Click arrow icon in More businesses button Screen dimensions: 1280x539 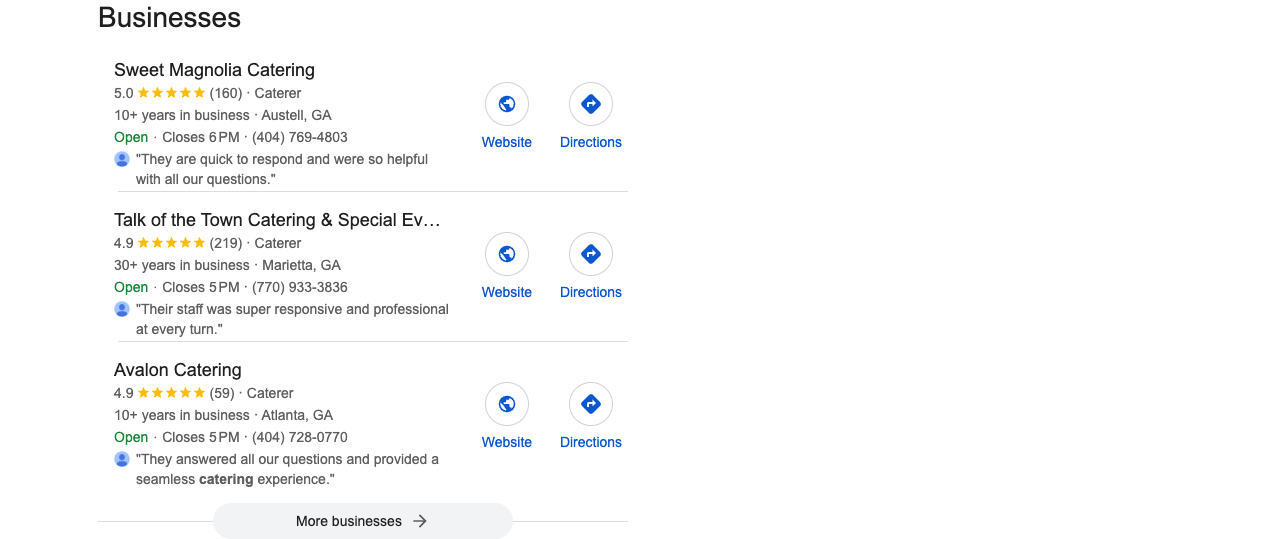click(420, 521)
